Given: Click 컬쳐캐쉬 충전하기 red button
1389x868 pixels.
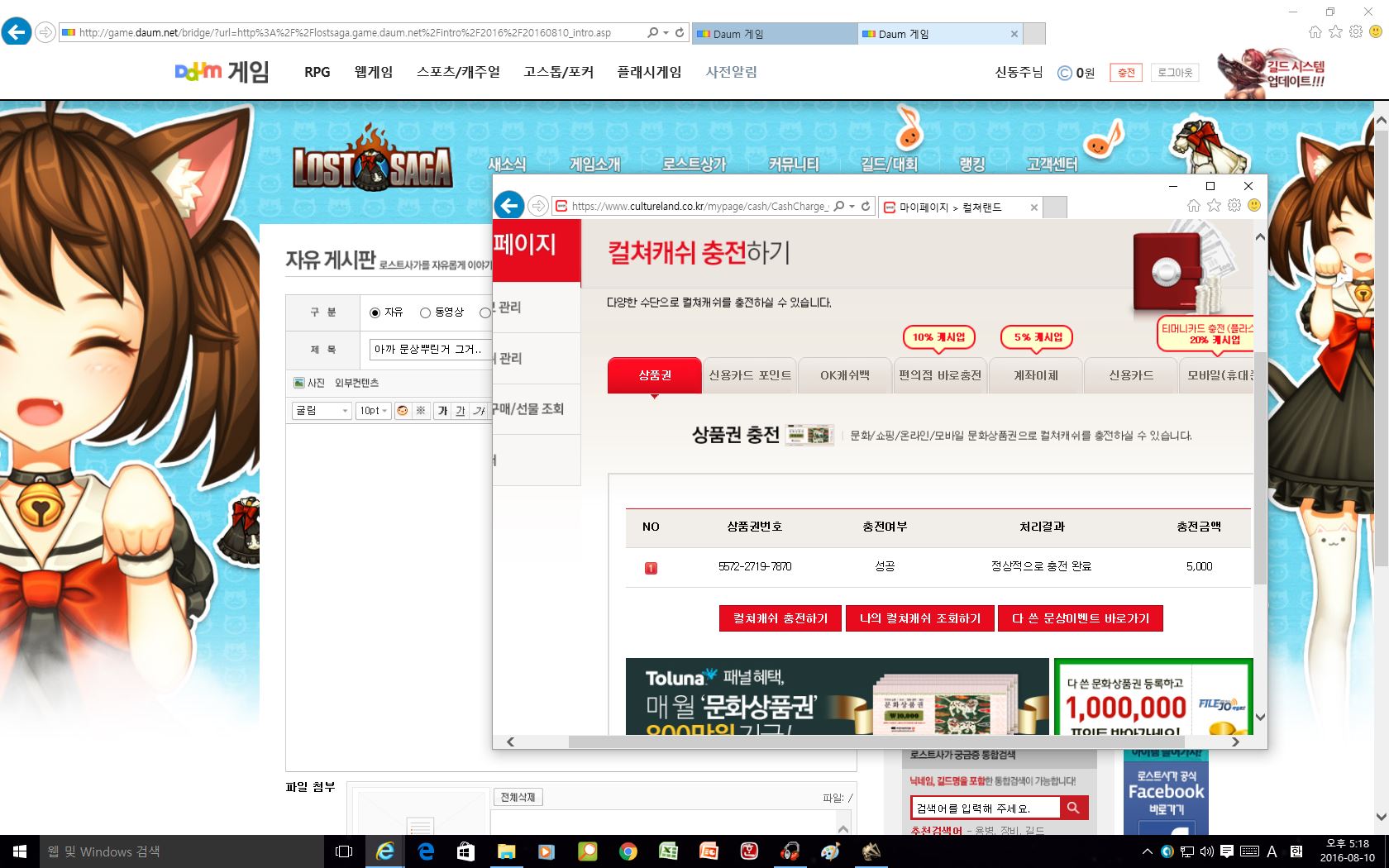Looking at the screenshot, I should tap(780, 618).
